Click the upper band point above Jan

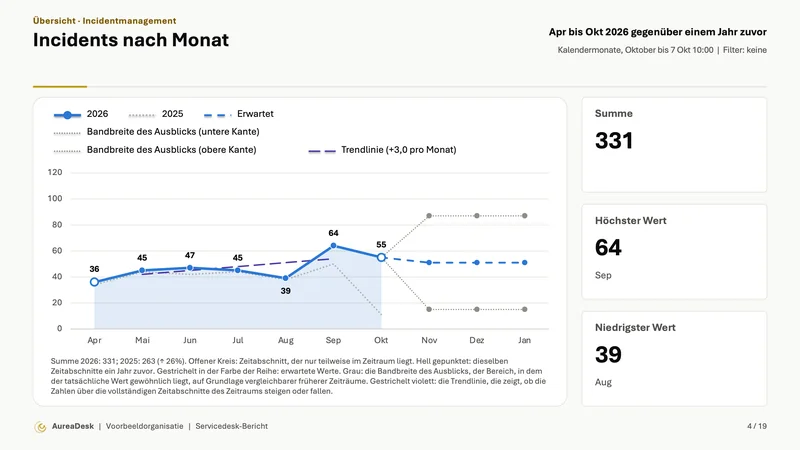pos(524,216)
